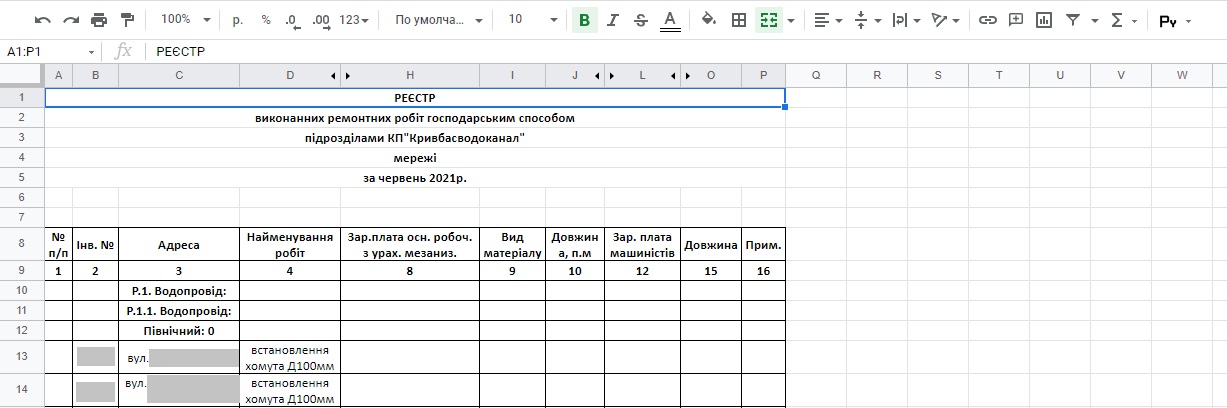Expand input tools dropdown arrow
1227x408 pixels.
tap(1188, 21)
